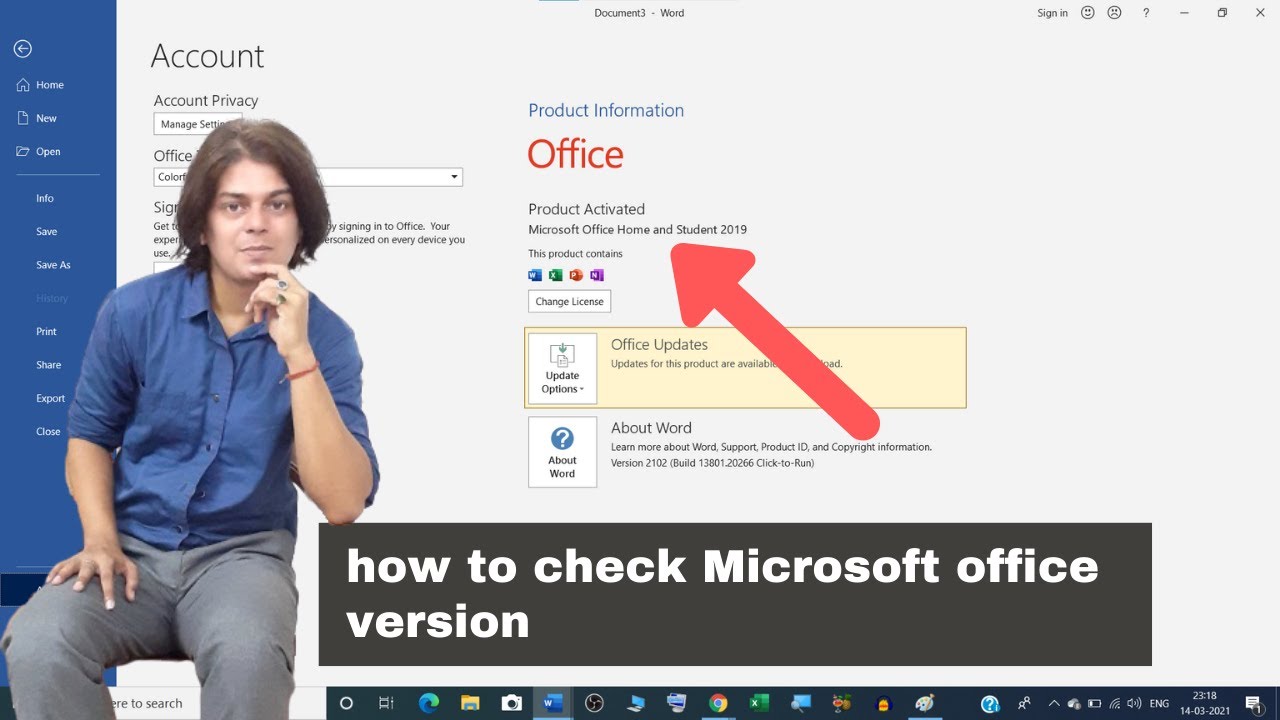This screenshot has width=1280, height=720.
Task: Click ENG language indicator
Action: tap(1159, 704)
